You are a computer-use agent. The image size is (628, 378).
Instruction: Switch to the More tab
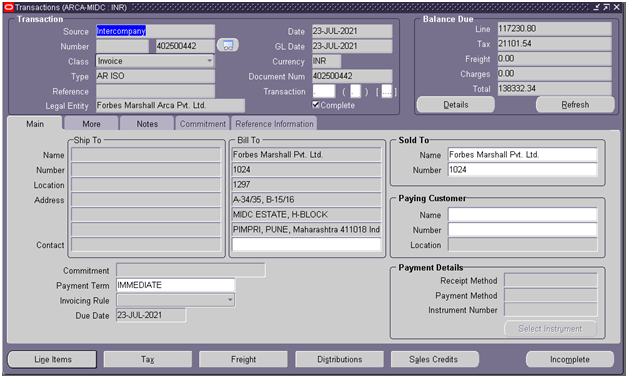pyautogui.click(x=91, y=124)
